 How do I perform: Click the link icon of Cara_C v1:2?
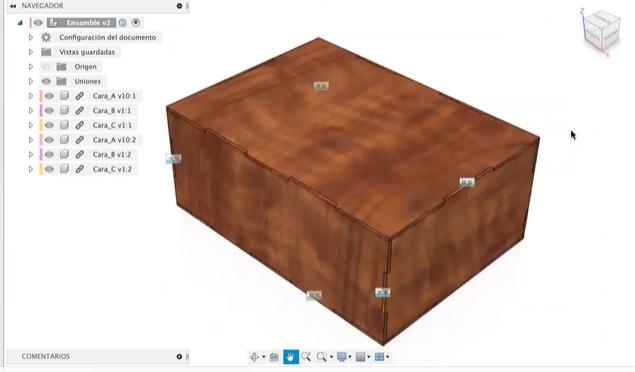point(80,169)
